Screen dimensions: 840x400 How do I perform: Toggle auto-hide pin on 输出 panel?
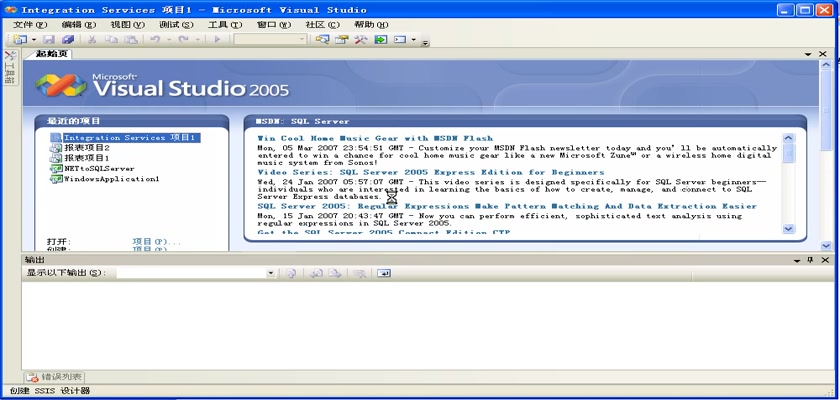[810, 260]
